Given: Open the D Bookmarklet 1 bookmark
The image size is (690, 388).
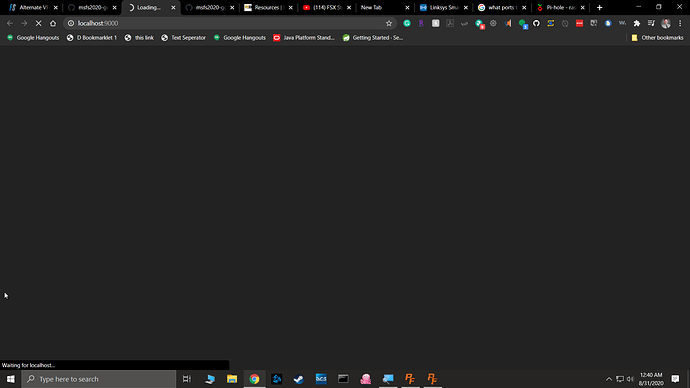Looking at the screenshot, I should [x=92, y=38].
